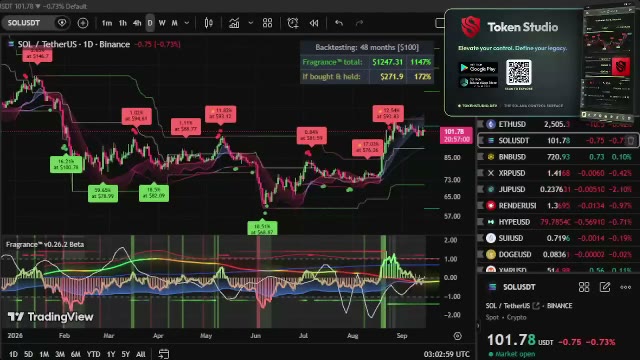Toggle the SOLUSDT watchlist flag
Screen dimensions: 640x360
click(480, 140)
